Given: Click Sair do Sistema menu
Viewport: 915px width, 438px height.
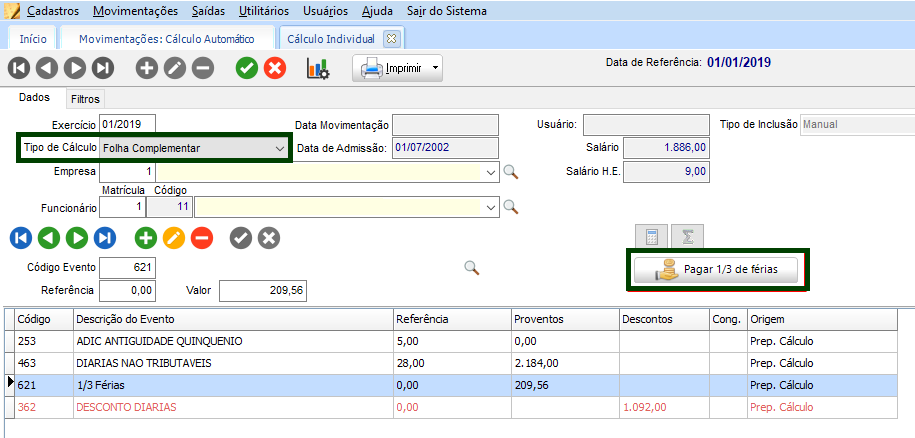Looking at the screenshot, I should [x=447, y=10].
